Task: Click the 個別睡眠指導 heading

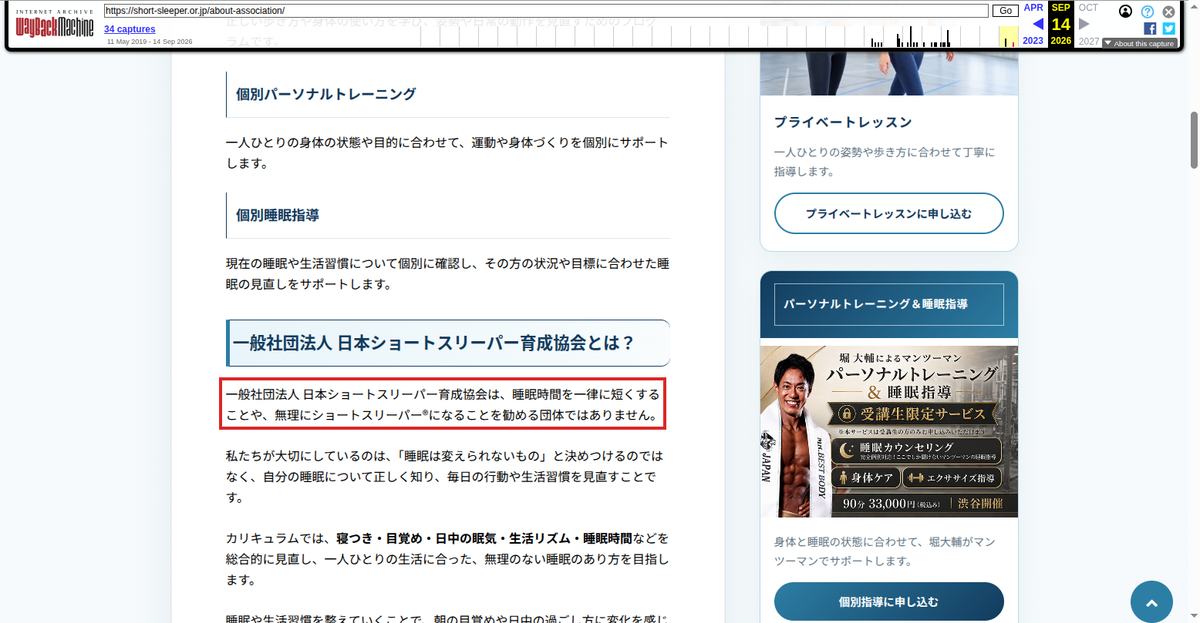Action: coord(278,215)
